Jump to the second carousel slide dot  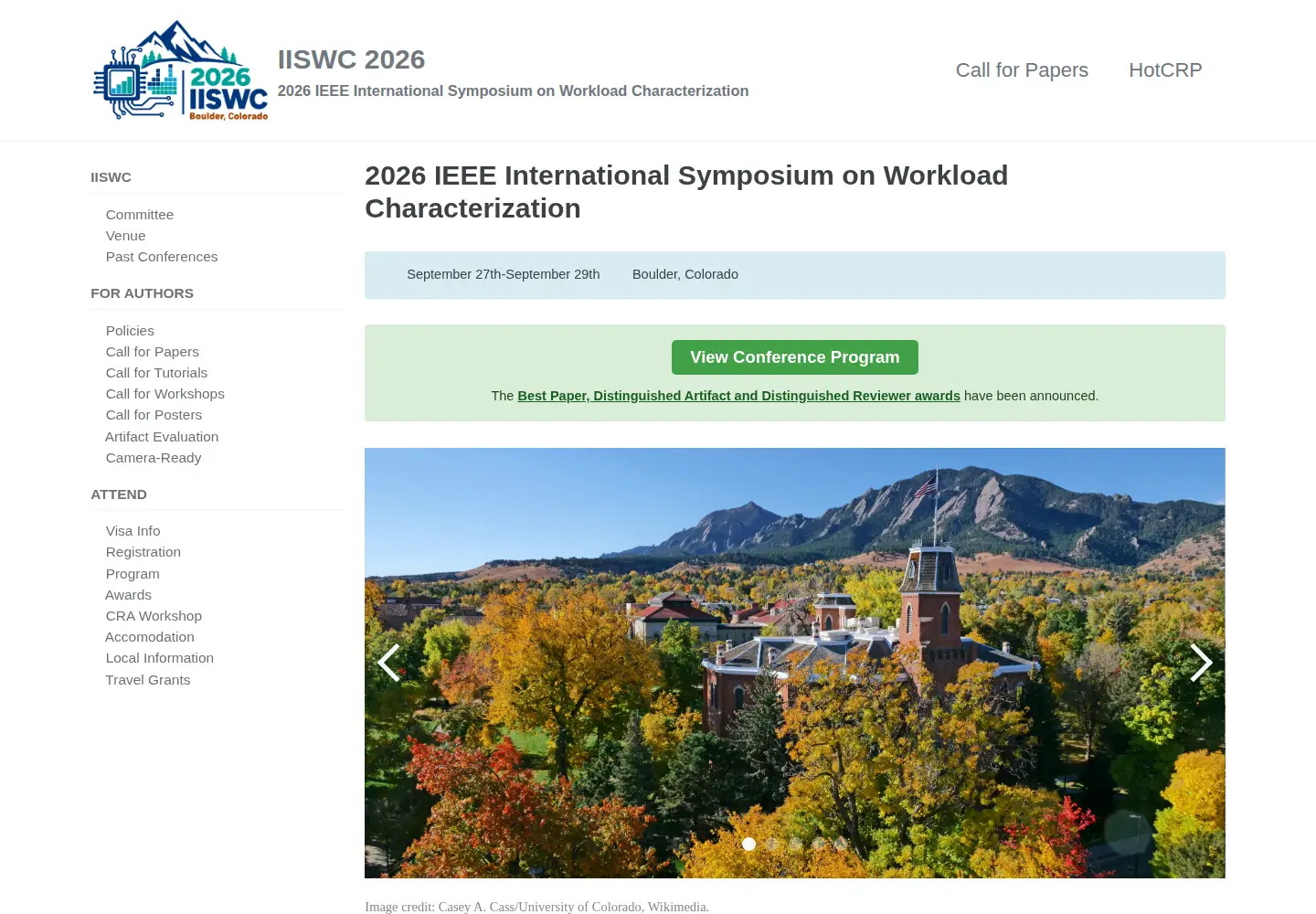pyautogui.click(x=772, y=845)
